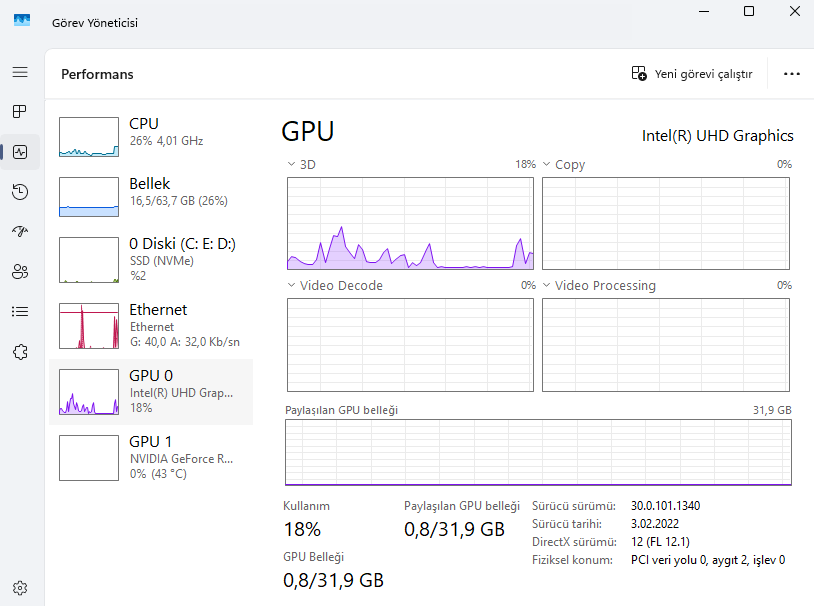Click the Paylaşılan GPU belleği graph
The image size is (814, 606).
538,452
